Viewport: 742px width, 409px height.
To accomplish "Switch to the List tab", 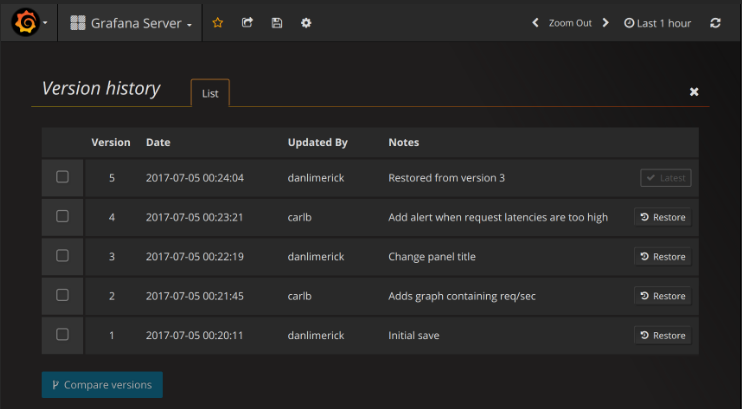I will pyautogui.click(x=210, y=93).
